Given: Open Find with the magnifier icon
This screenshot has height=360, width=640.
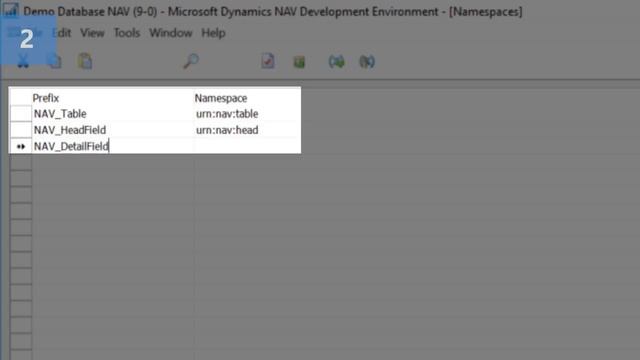Looking at the screenshot, I should click(x=191, y=61).
